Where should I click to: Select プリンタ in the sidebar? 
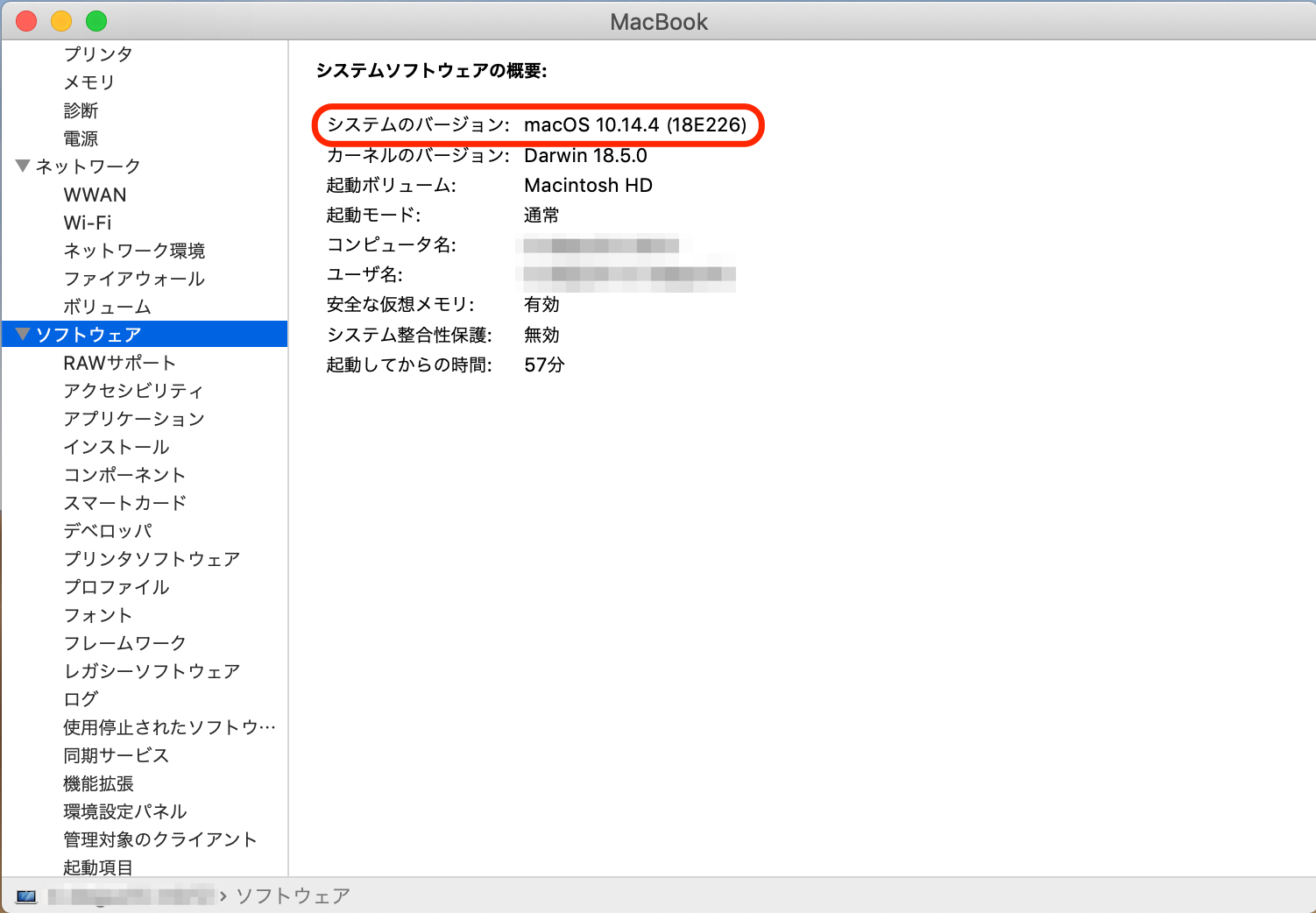coord(98,54)
